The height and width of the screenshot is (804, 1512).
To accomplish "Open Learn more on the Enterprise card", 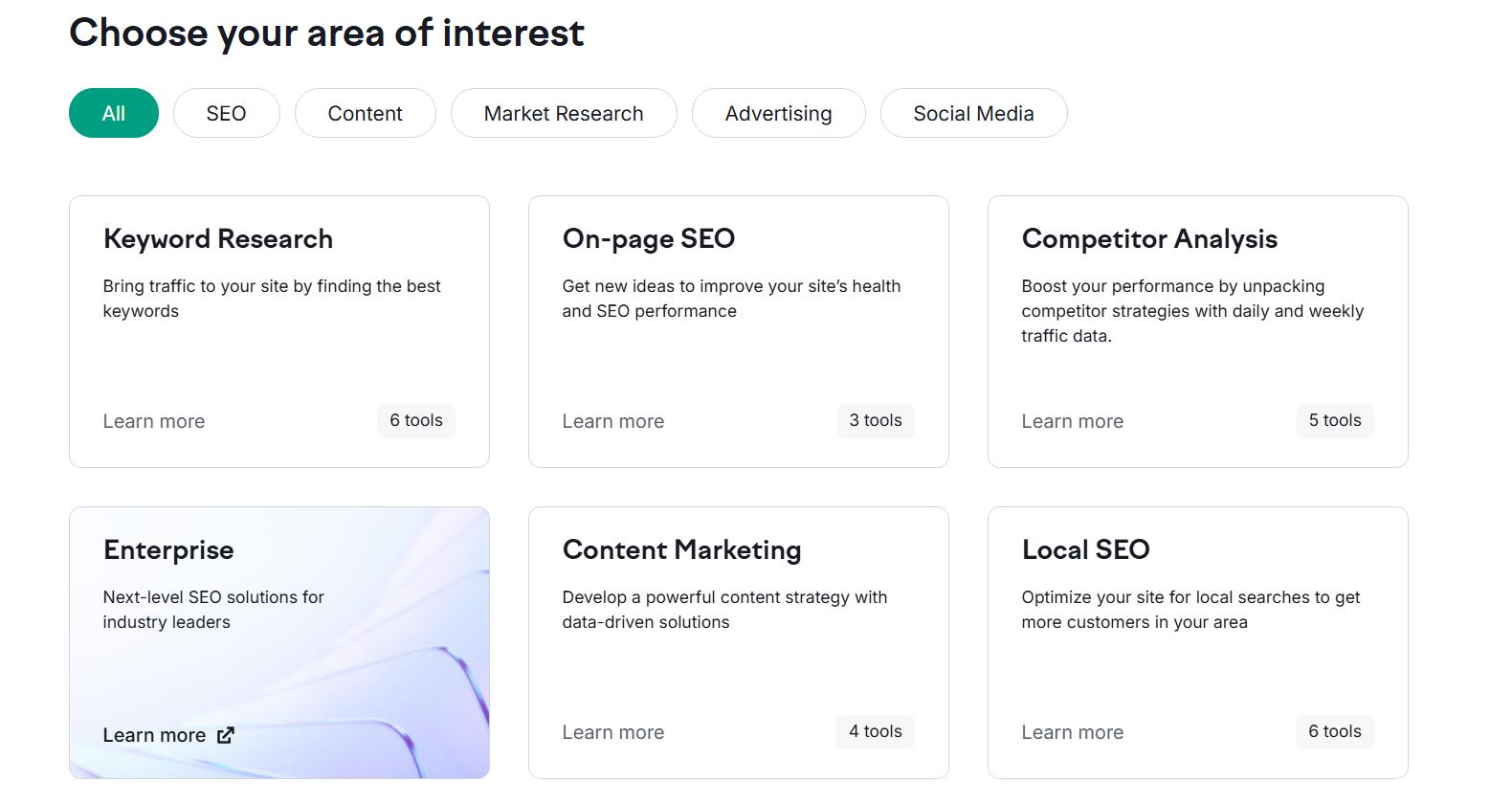I will (156, 735).
